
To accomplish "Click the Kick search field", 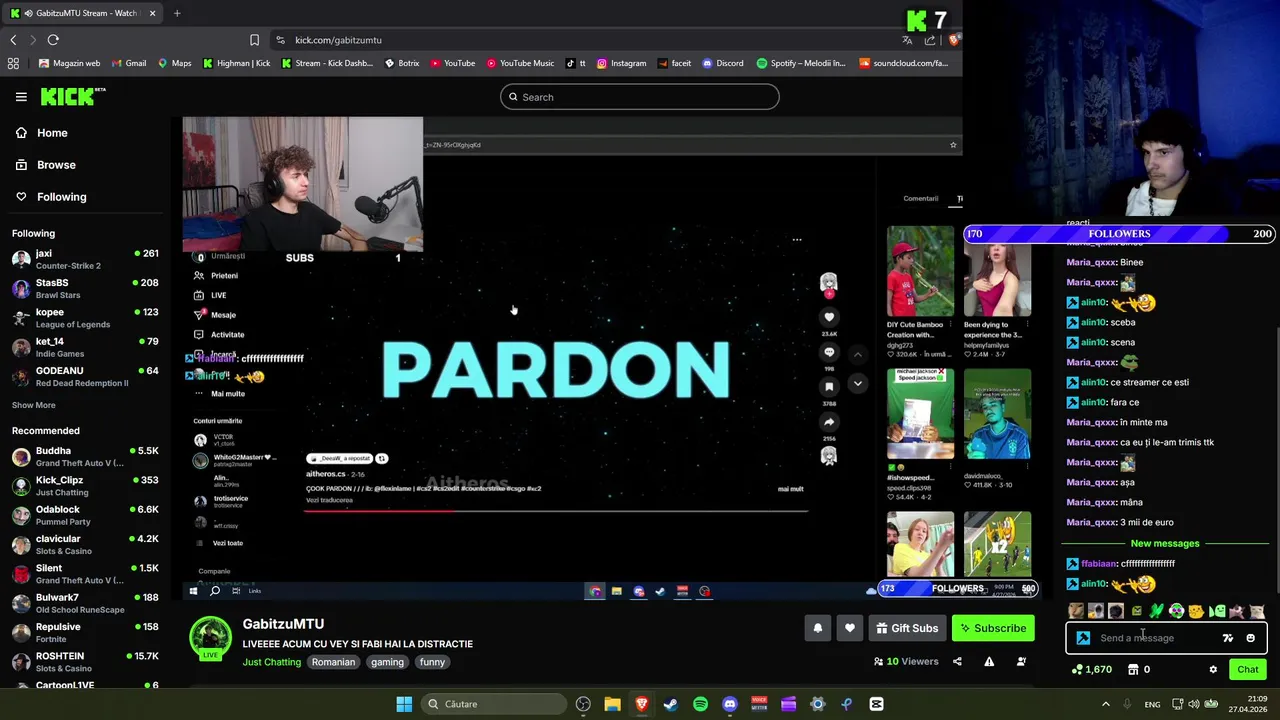I will 640,97.
